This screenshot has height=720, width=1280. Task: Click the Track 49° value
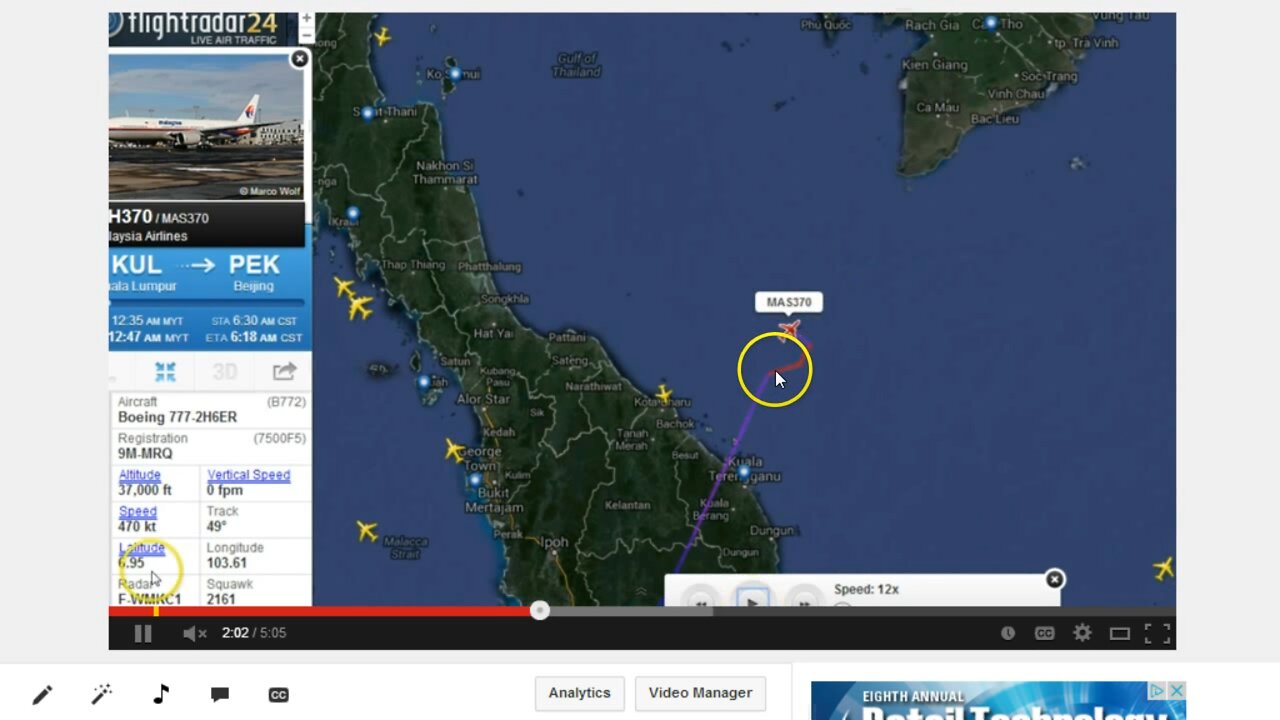click(x=217, y=526)
